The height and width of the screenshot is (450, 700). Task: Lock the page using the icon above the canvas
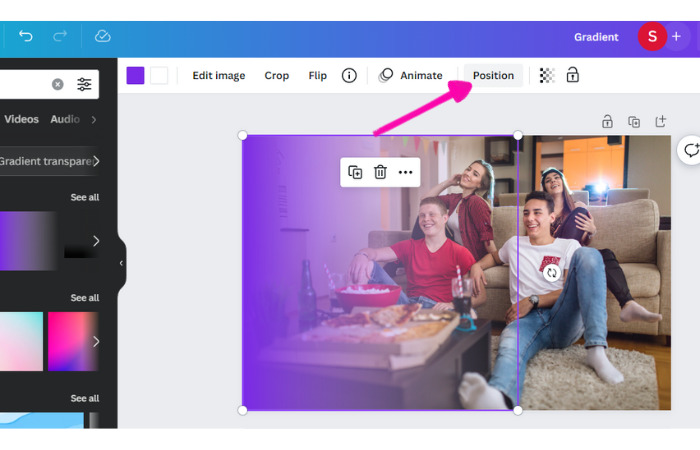tap(607, 121)
